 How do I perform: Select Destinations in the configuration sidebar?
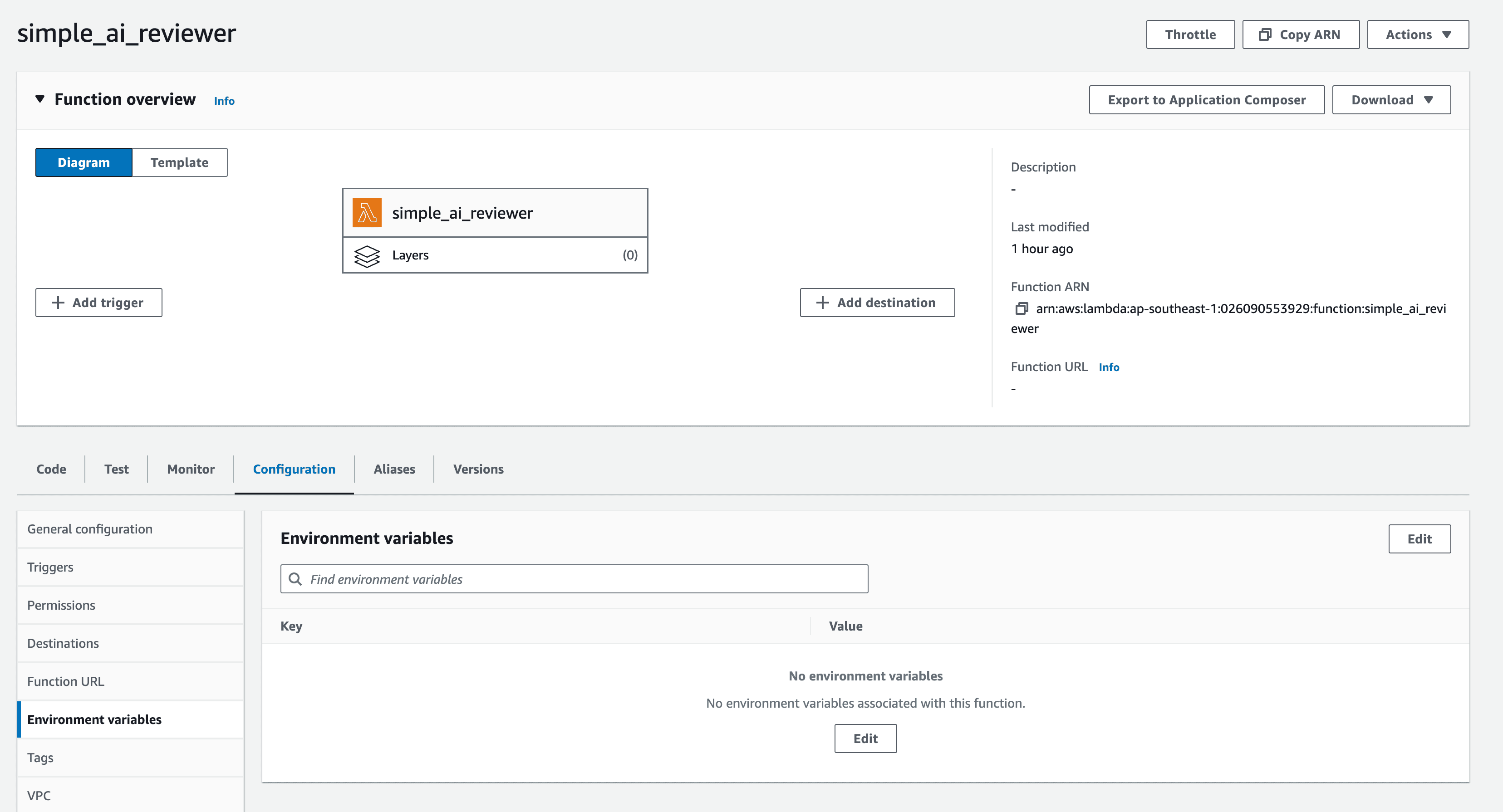131,643
